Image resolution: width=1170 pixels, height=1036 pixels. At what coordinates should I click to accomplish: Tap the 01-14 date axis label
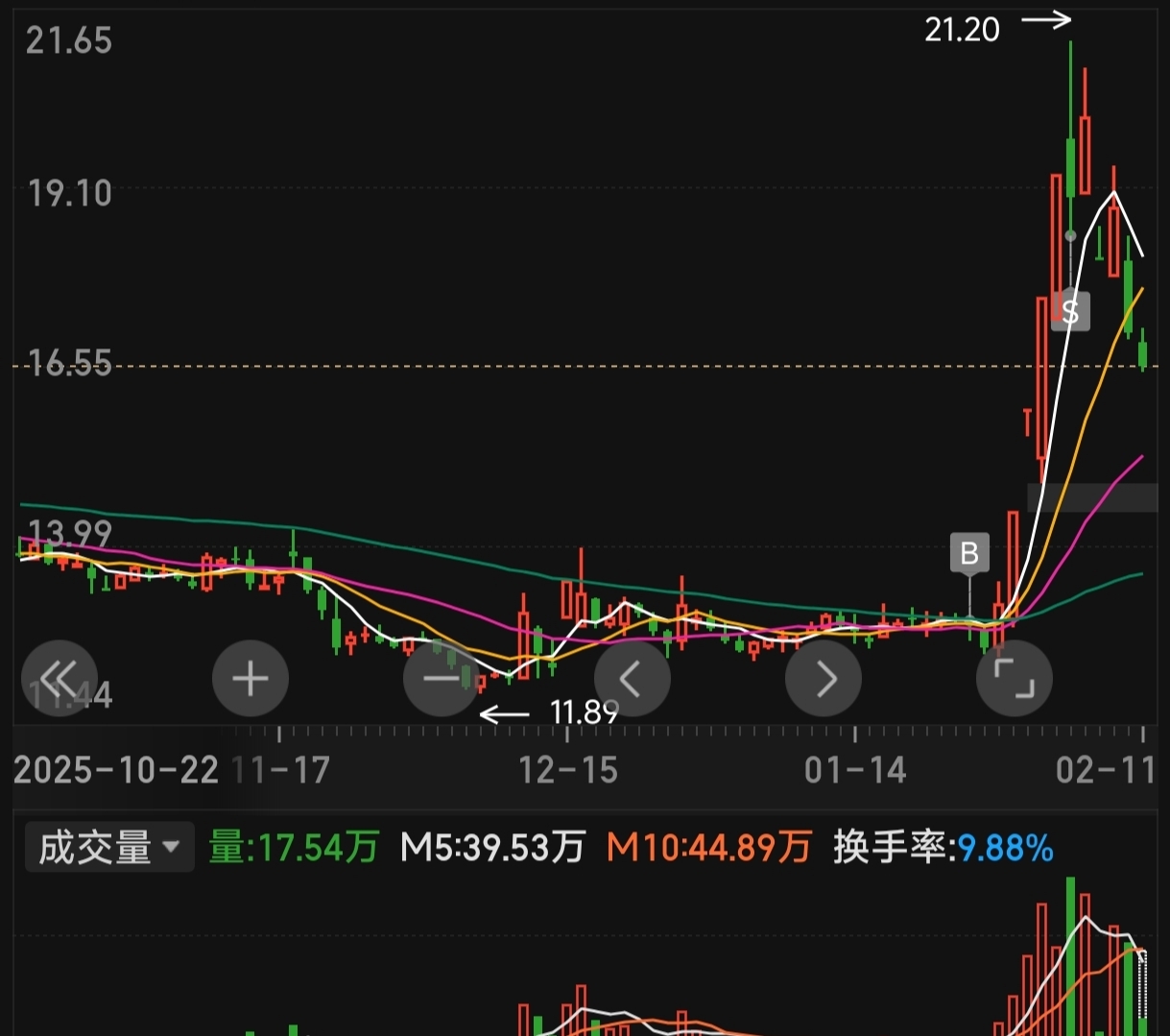click(x=855, y=770)
